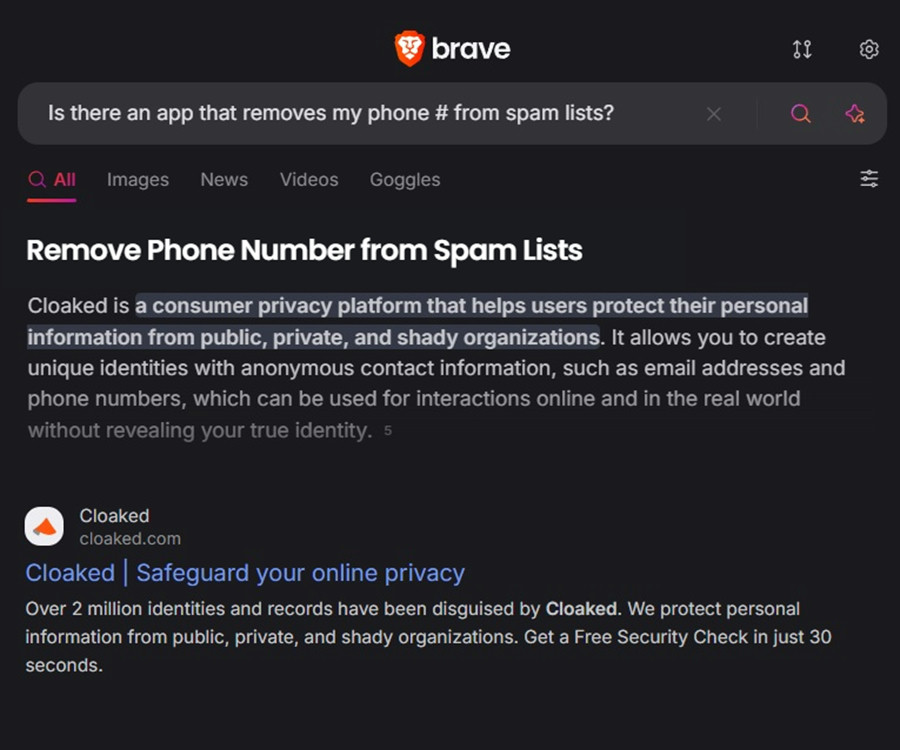Click the up-down arrows icon beside settings

(802, 49)
